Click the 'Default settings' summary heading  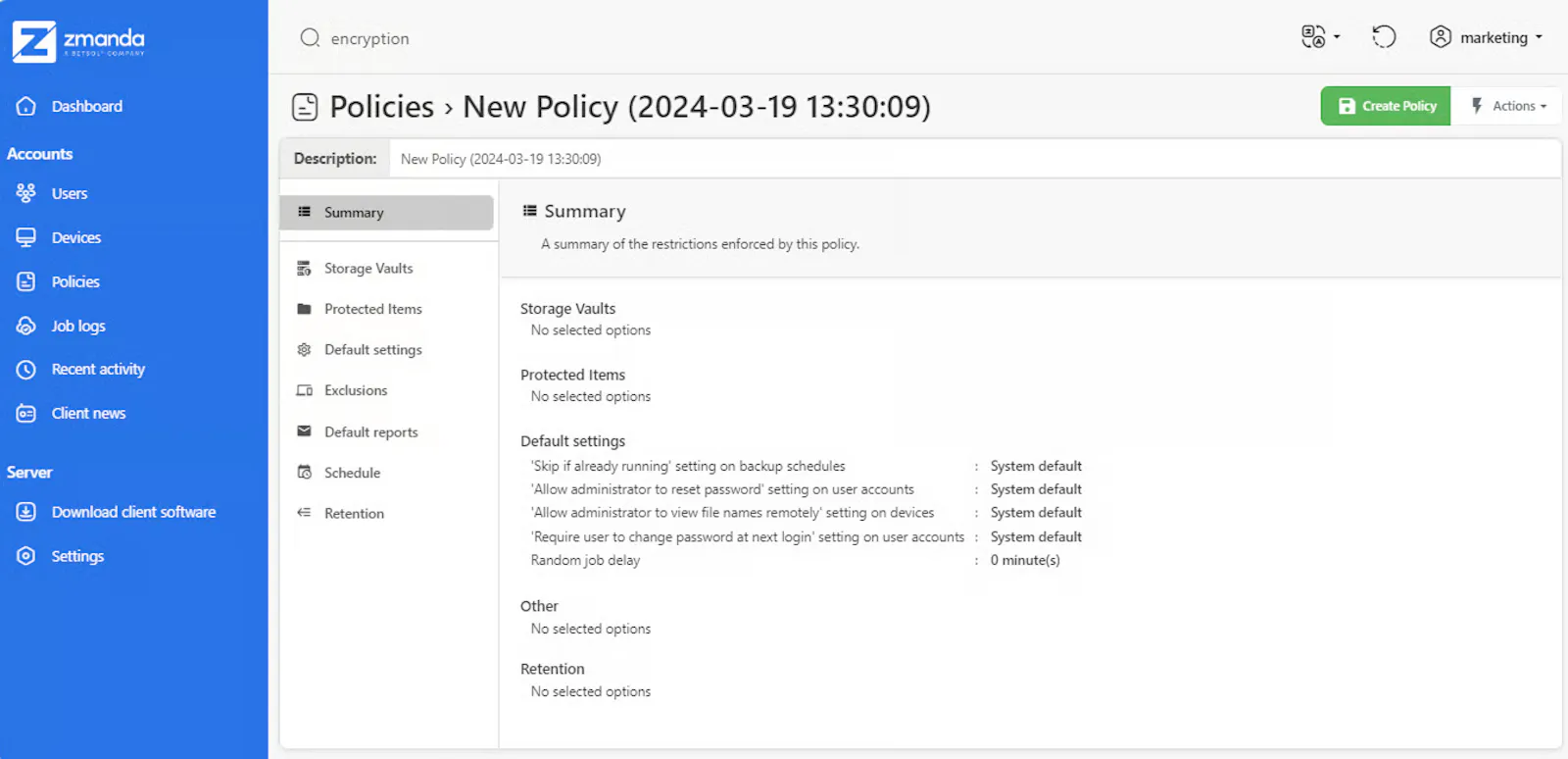click(572, 441)
